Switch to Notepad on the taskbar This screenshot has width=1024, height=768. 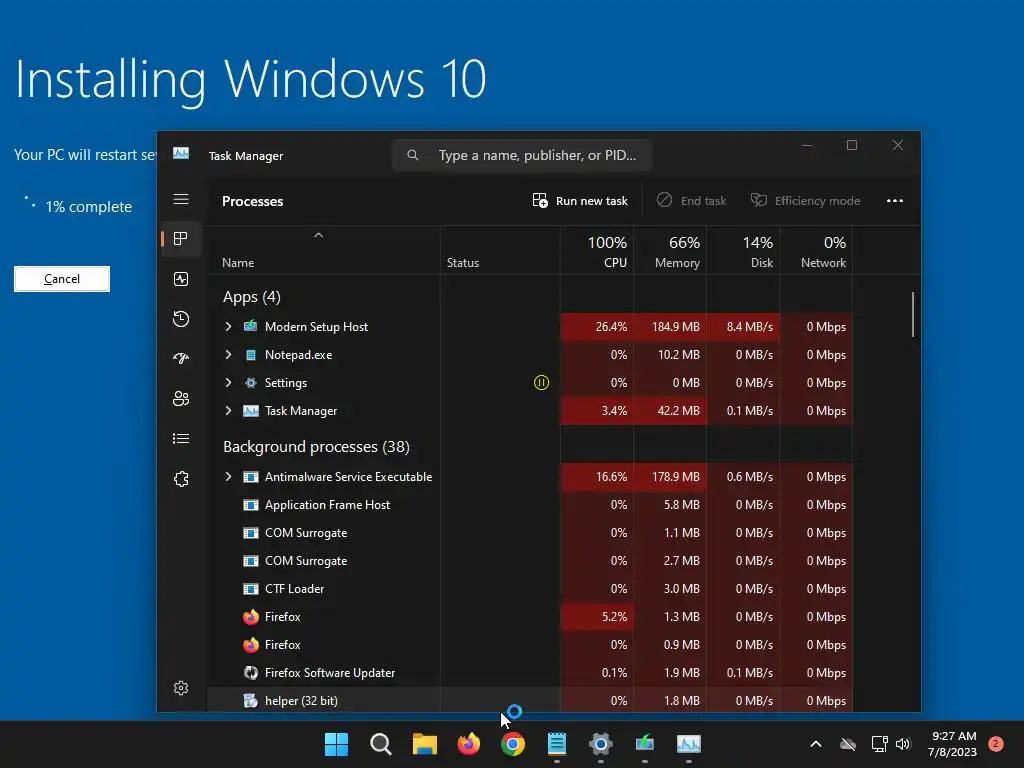click(556, 744)
